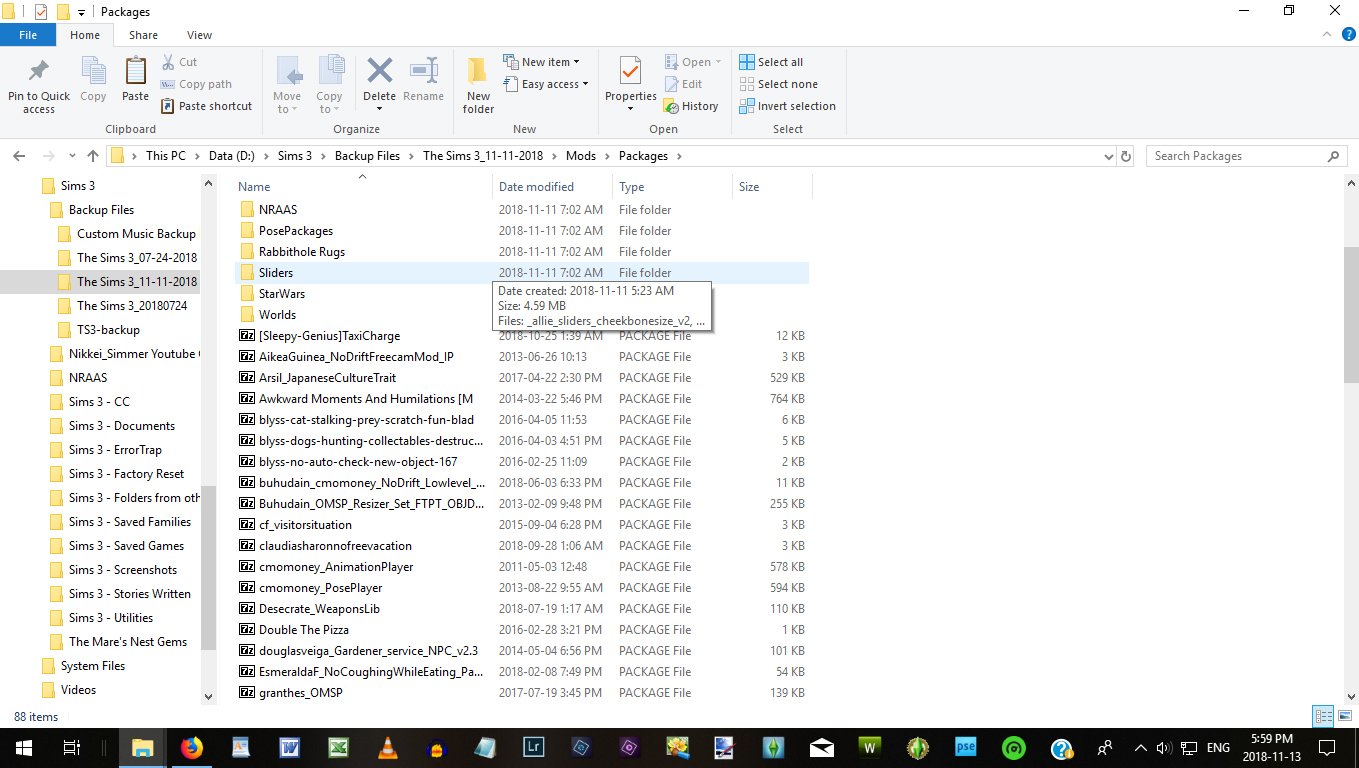1359x768 pixels.
Task: Click the search magnifier icon
Action: point(1333,156)
